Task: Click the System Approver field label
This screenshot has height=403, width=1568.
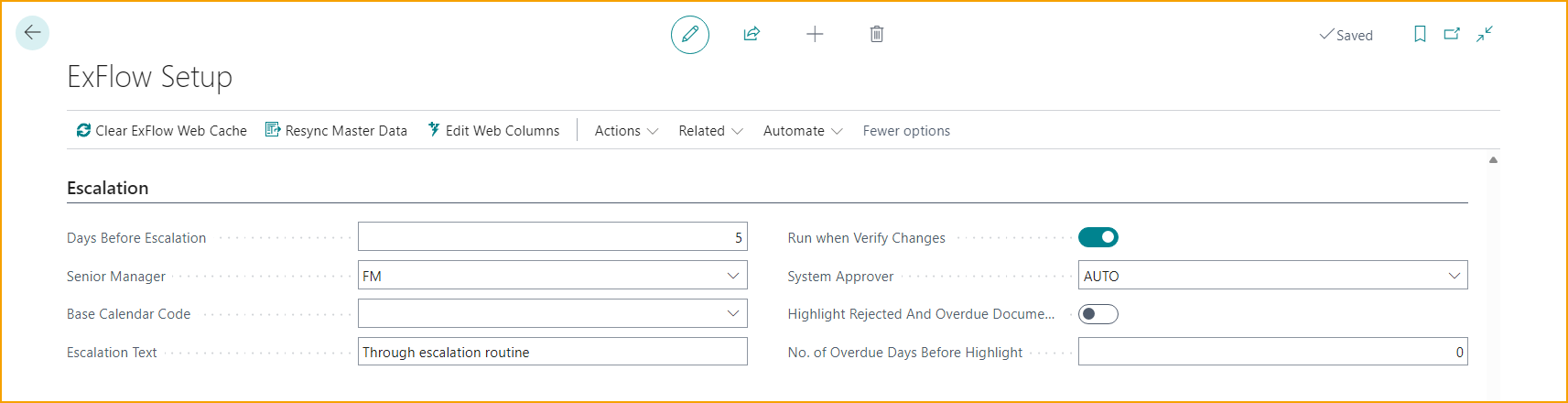Action: (840, 277)
